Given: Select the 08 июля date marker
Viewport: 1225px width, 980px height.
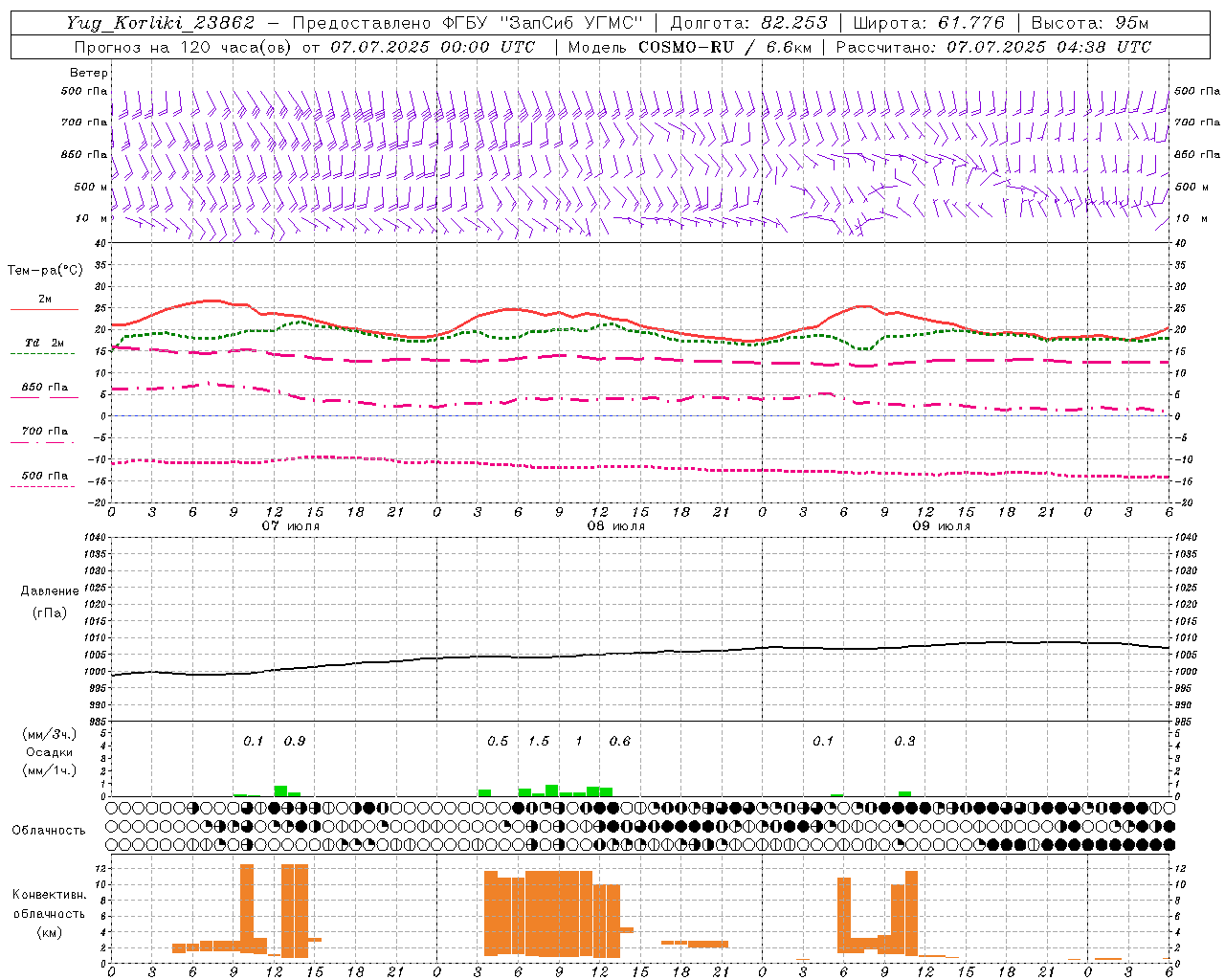Looking at the screenshot, I should (x=616, y=525).
